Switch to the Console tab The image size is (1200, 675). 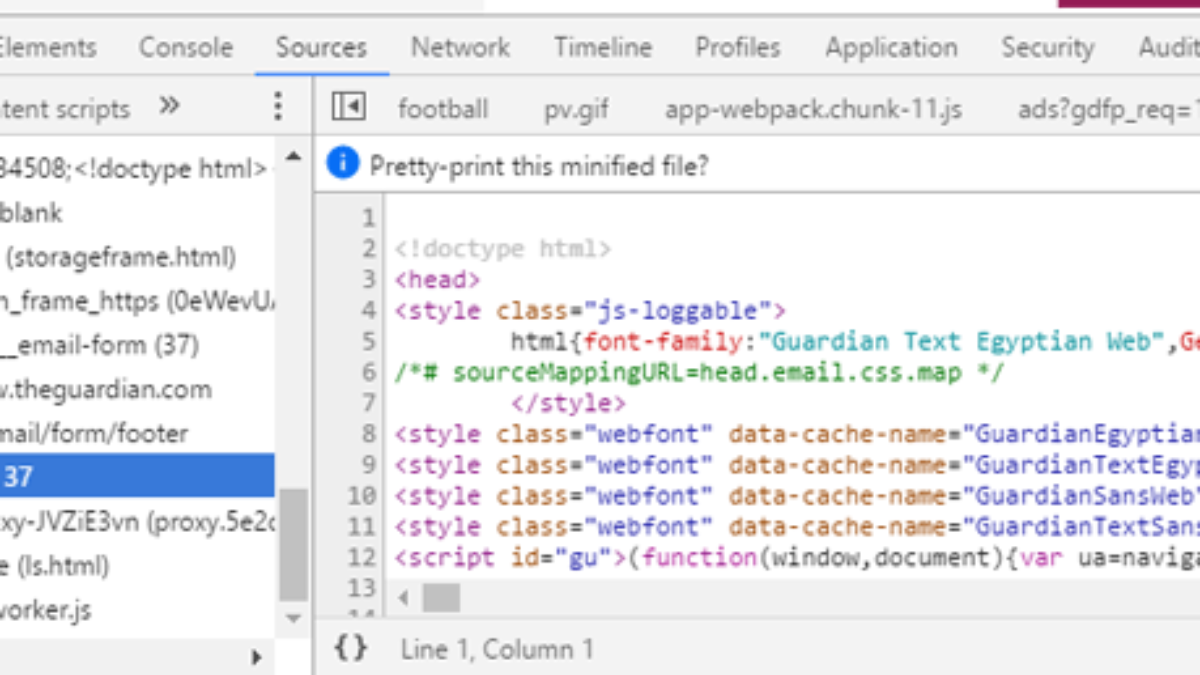point(186,47)
